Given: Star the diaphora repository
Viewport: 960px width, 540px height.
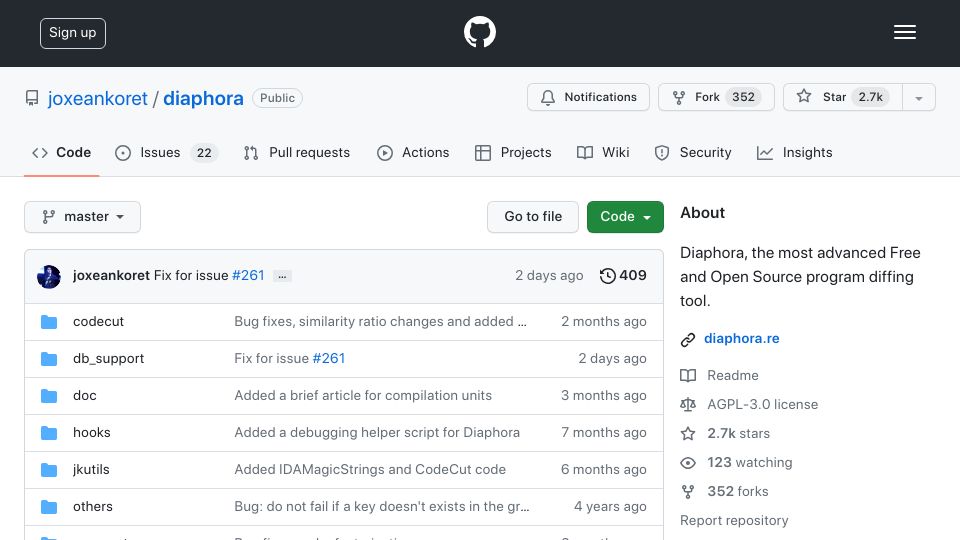Looking at the screenshot, I should [x=842, y=97].
